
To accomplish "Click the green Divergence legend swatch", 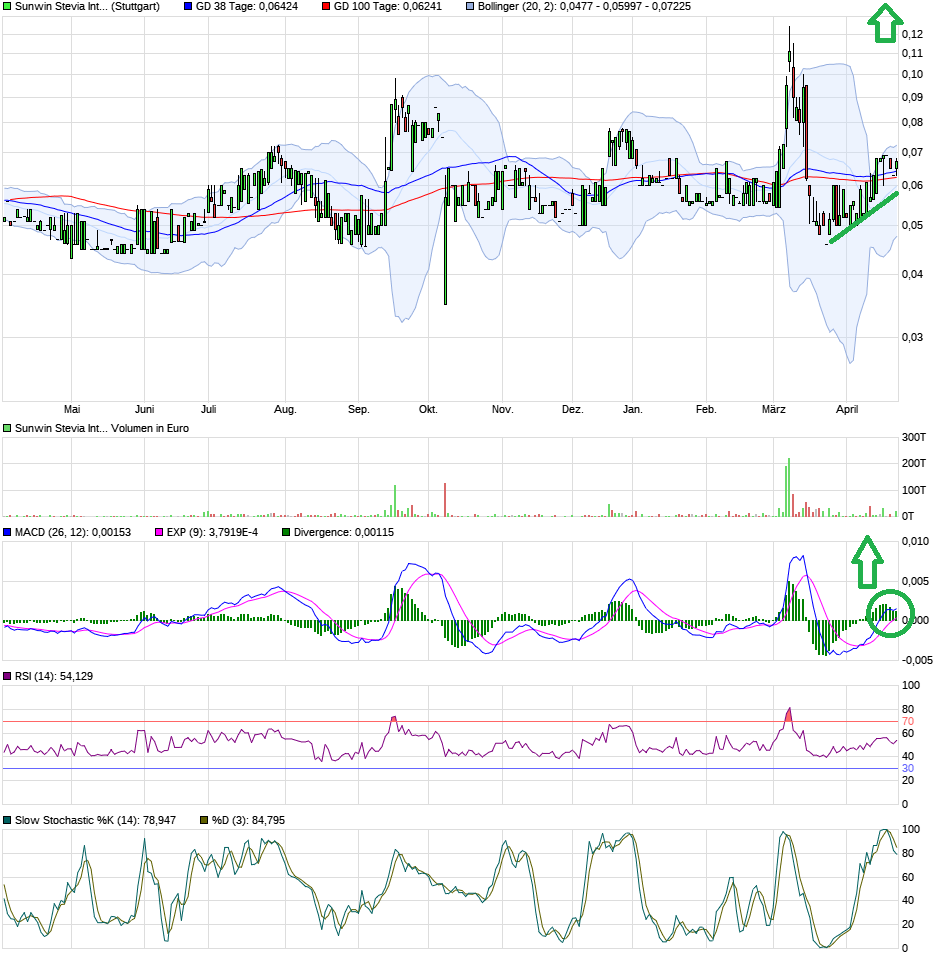I will tap(286, 532).
